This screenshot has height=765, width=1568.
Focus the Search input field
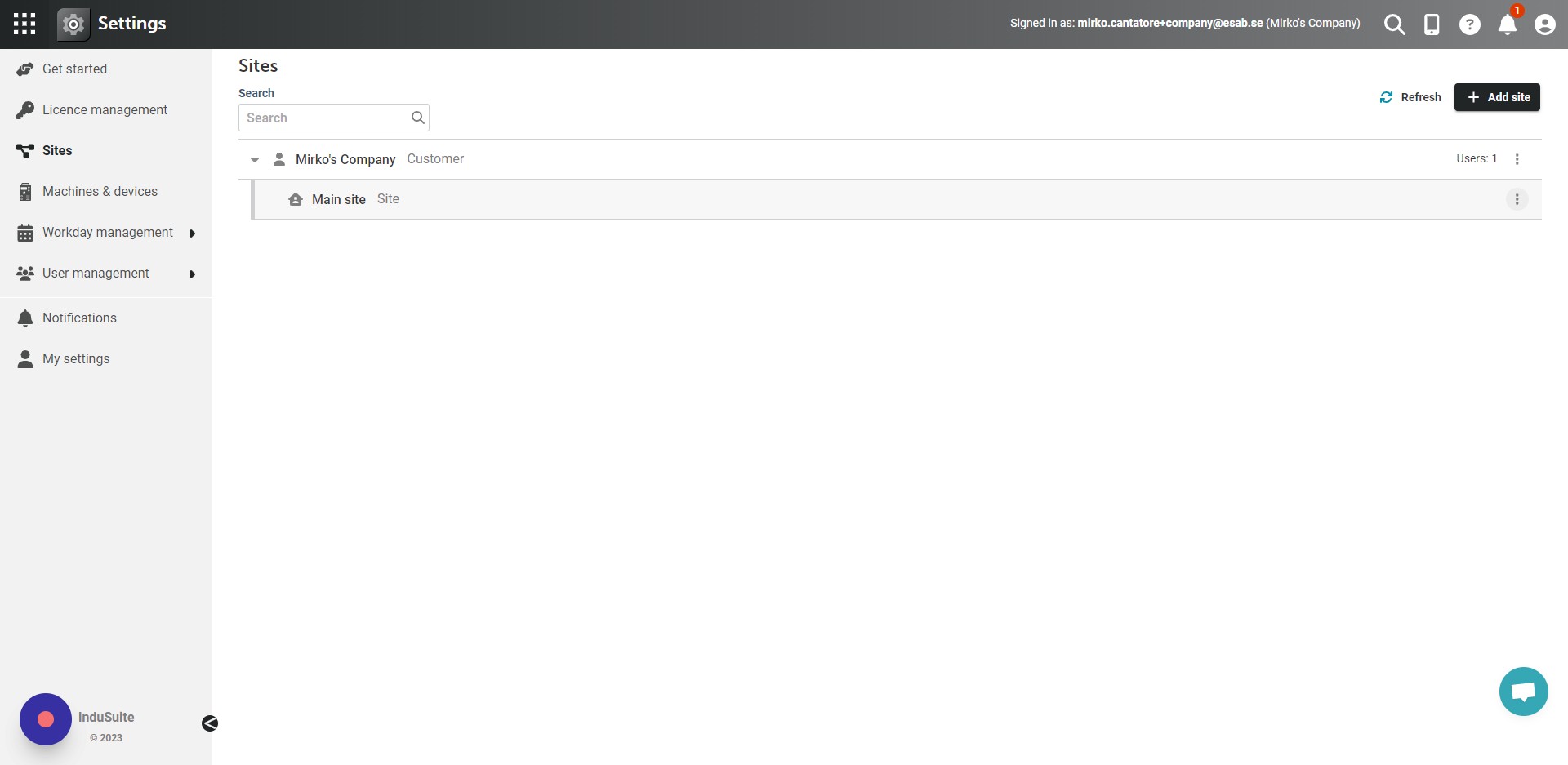(334, 118)
